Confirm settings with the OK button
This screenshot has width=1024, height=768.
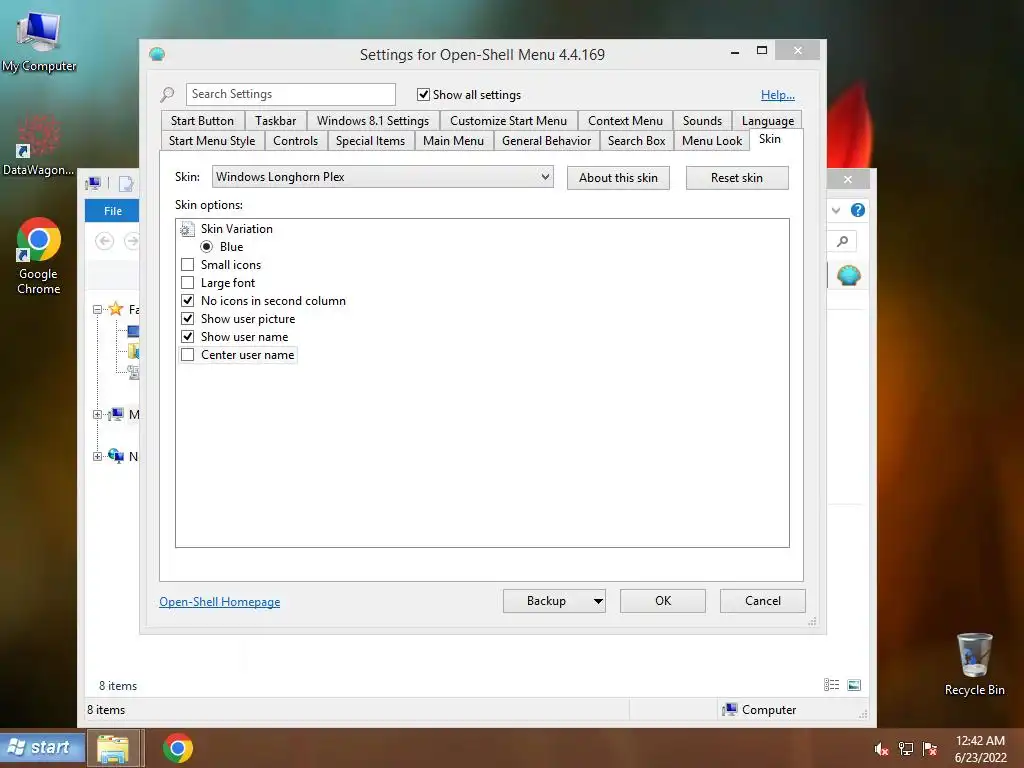pos(663,601)
